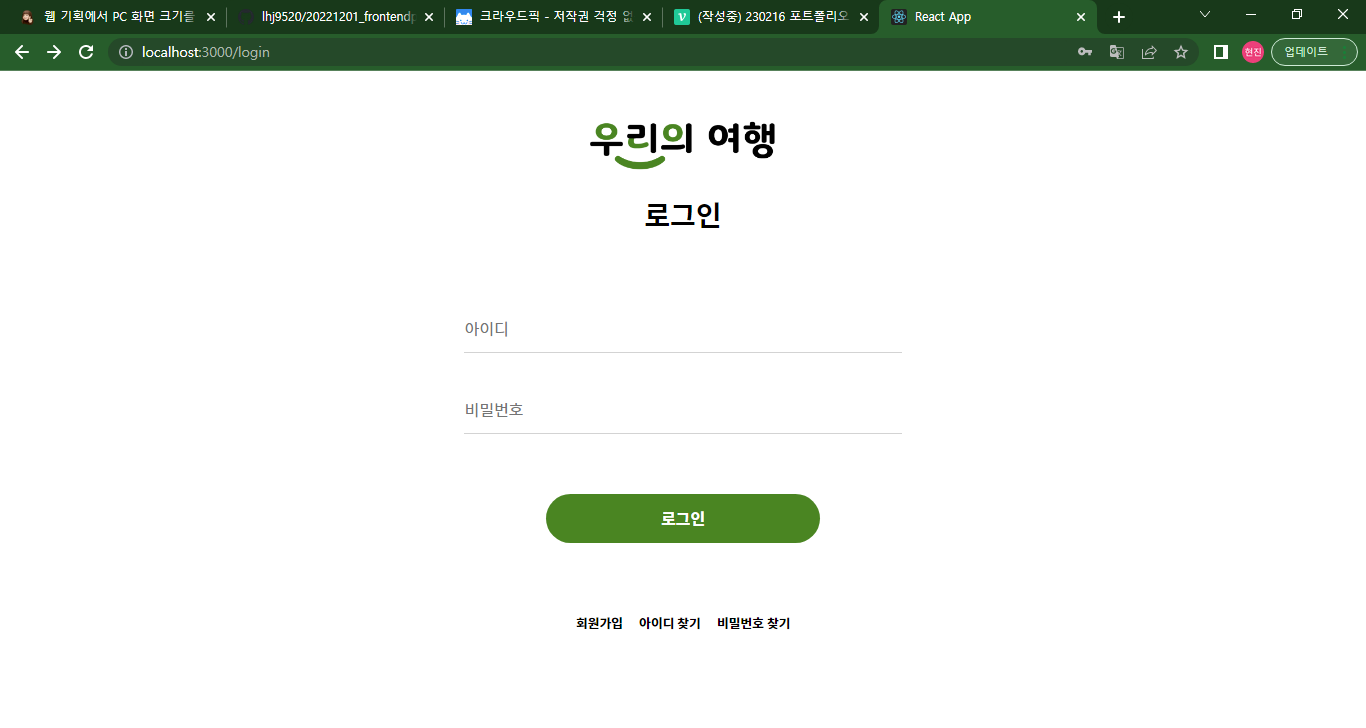Click the browser forward arrow
Image resolution: width=1366 pixels, height=728 pixels.
click(x=54, y=52)
